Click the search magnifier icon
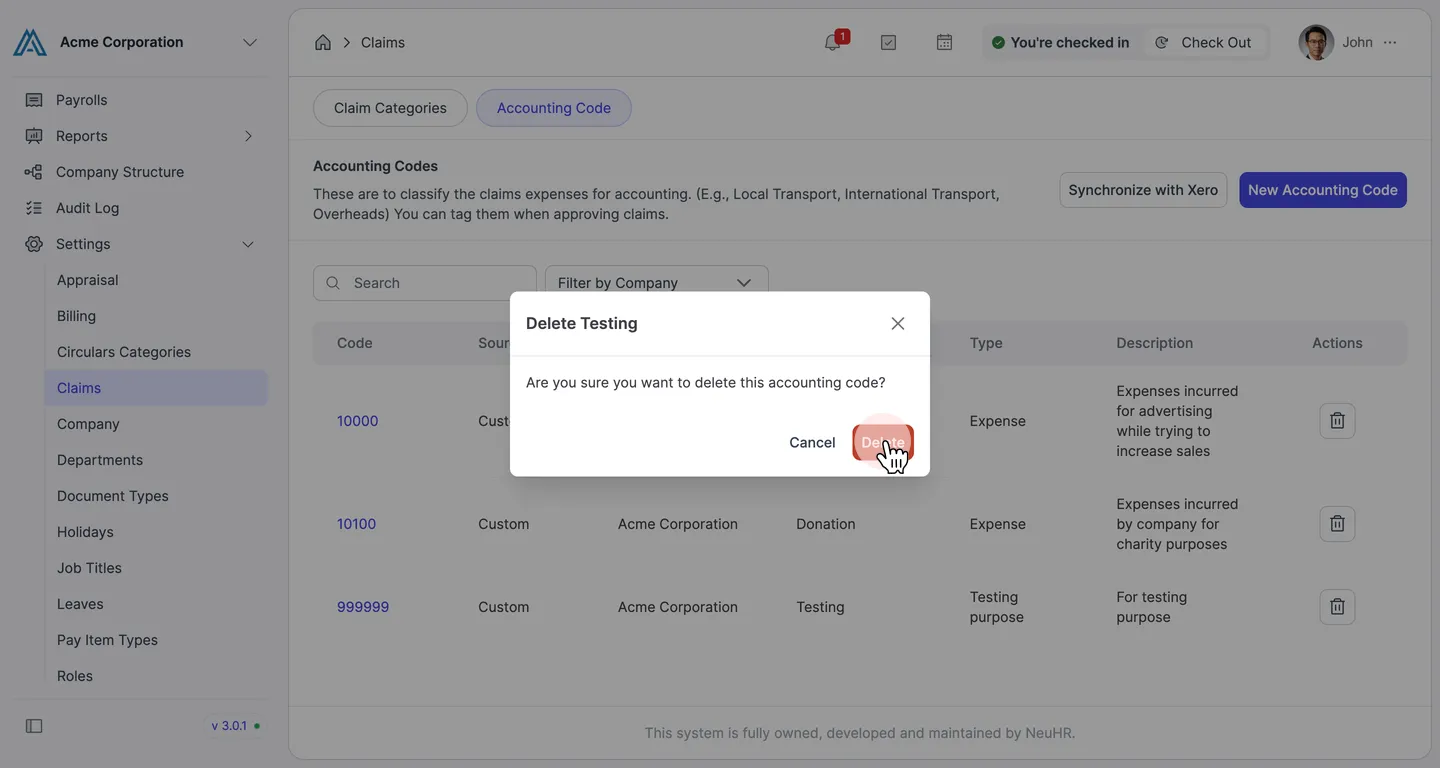 click(333, 283)
